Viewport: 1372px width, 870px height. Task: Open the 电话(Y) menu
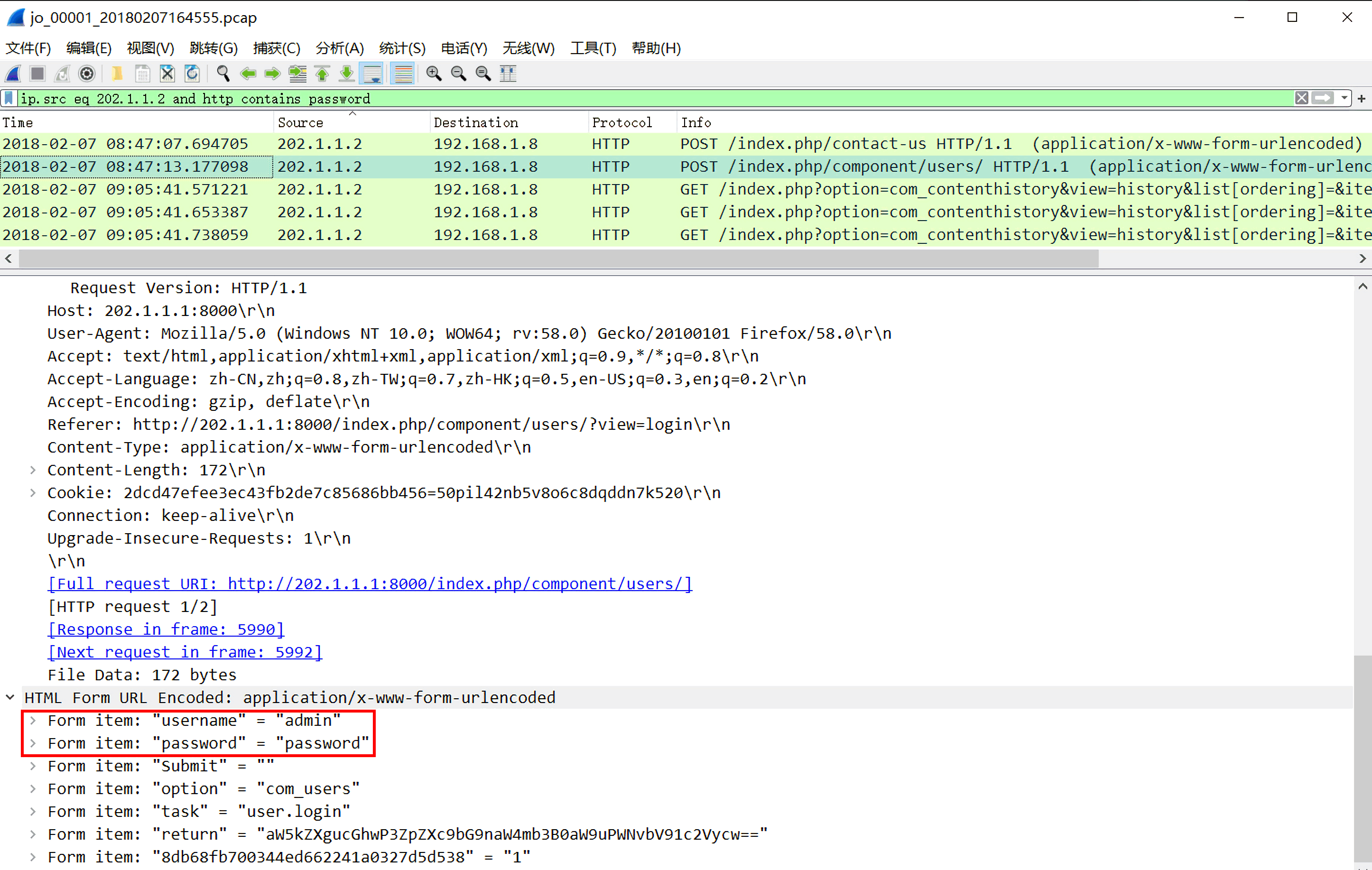[464, 48]
